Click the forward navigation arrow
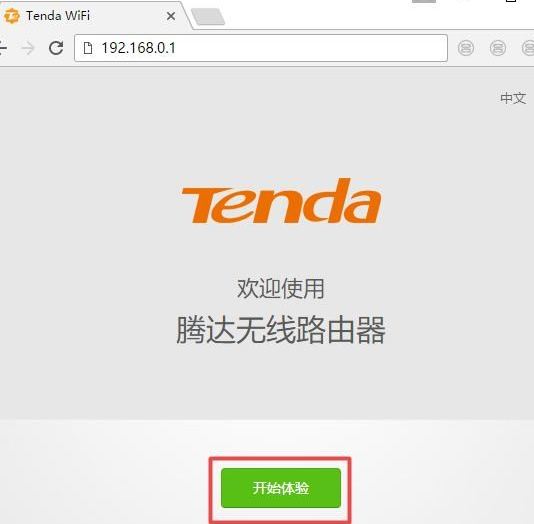The width and height of the screenshot is (534, 524). (28, 48)
